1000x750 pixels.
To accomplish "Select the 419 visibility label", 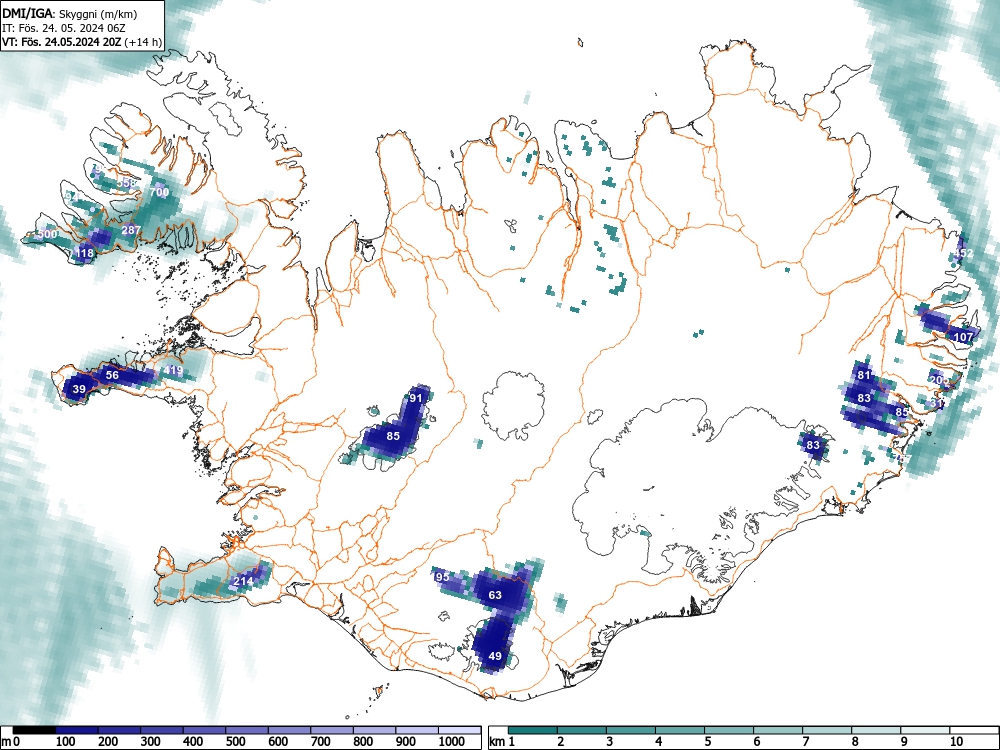I will coord(173,370).
